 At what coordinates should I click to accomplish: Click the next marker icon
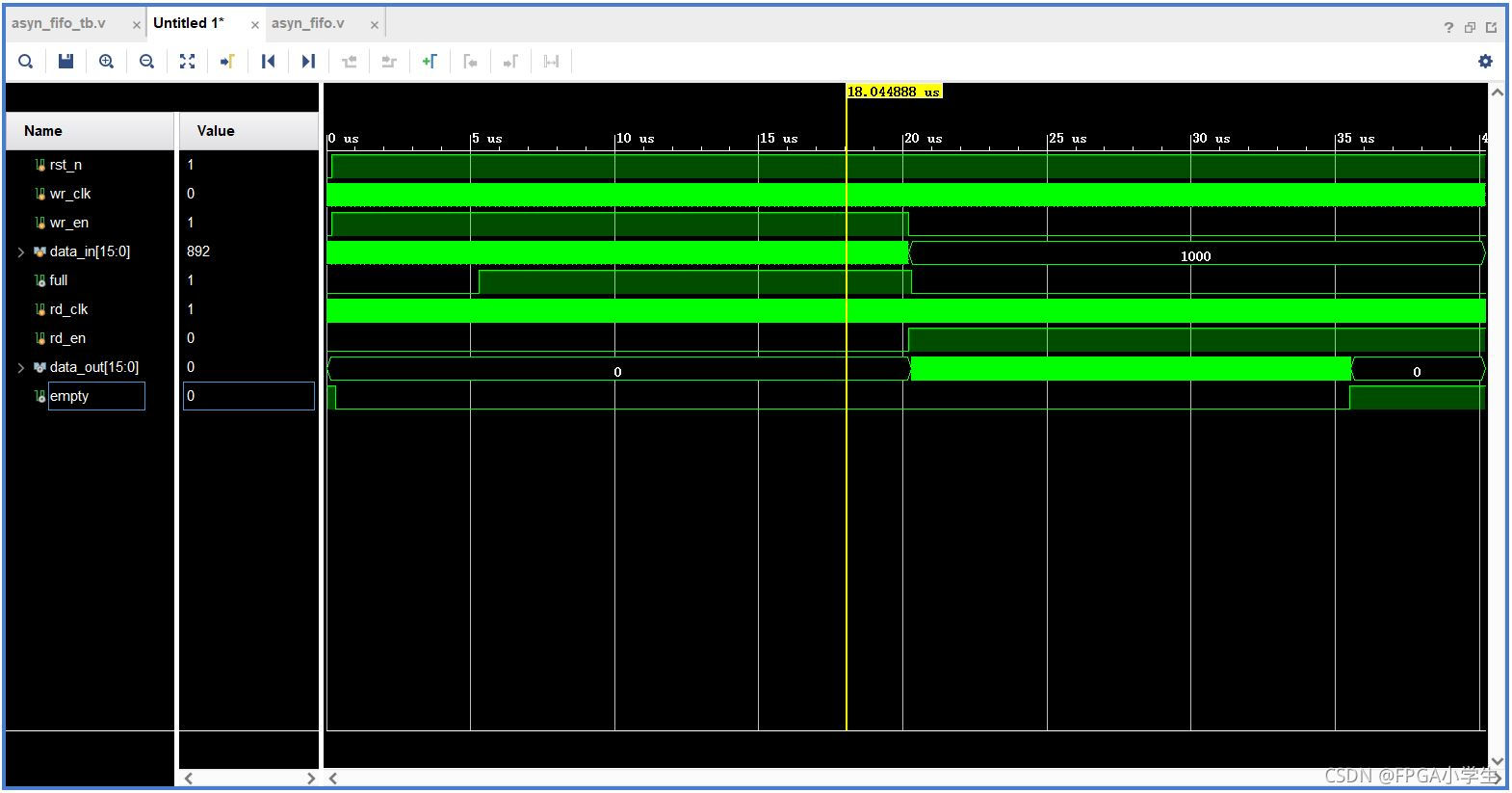click(x=510, y=62)
